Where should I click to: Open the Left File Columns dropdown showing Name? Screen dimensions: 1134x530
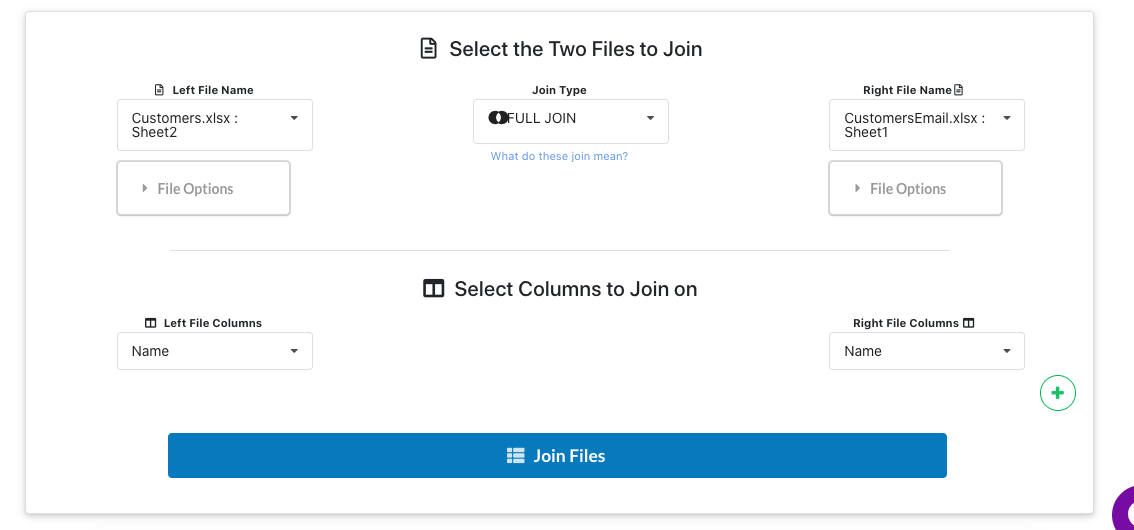point(215,351)
